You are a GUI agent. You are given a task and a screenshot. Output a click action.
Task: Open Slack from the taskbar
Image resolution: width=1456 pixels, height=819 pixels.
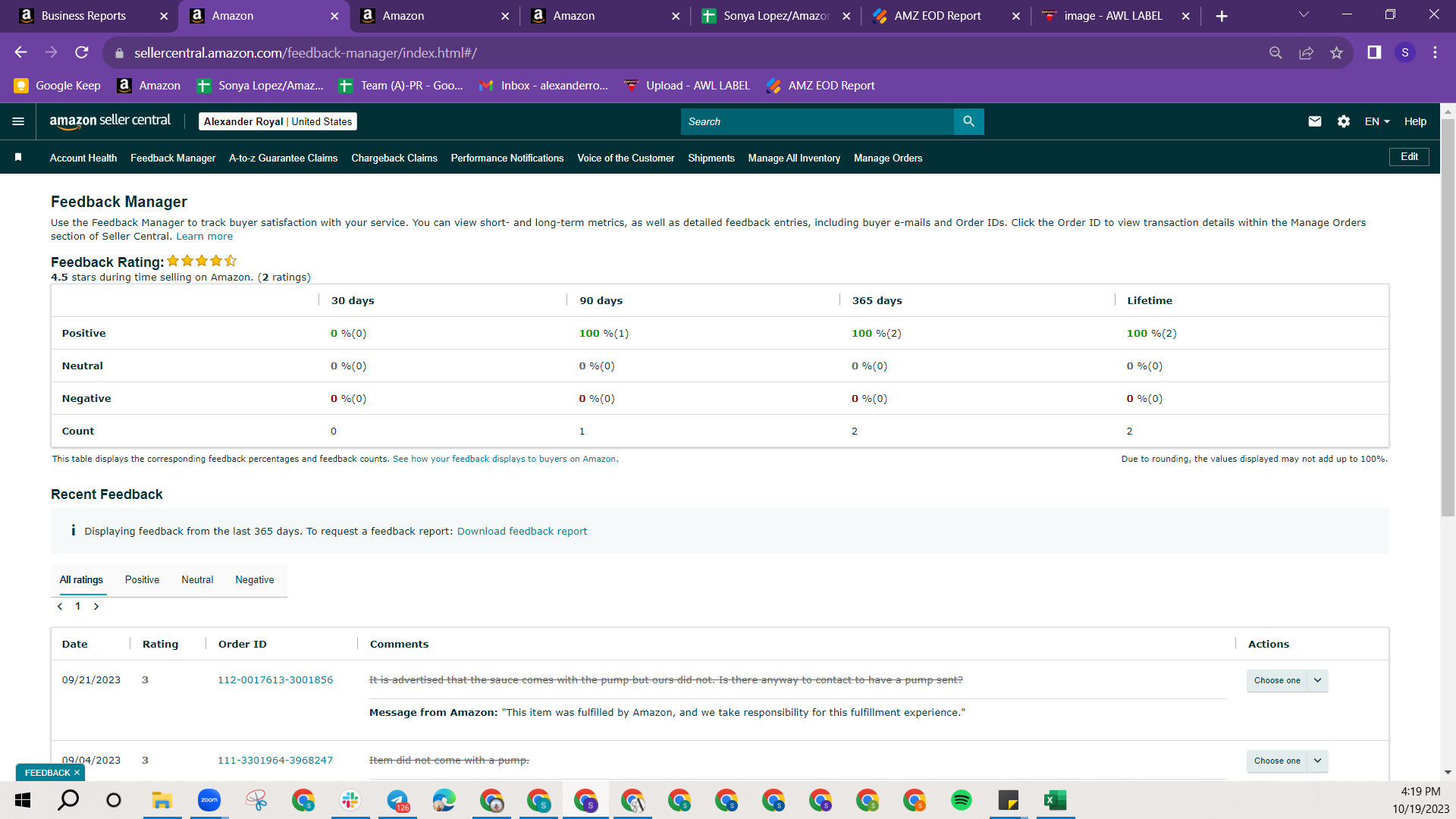coord(350,800)
